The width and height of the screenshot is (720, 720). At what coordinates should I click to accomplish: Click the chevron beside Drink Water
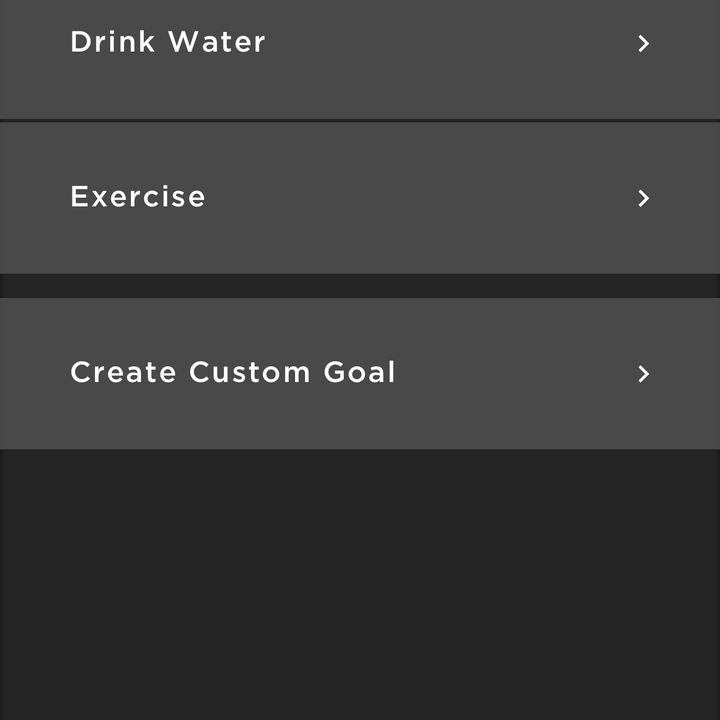644,44
